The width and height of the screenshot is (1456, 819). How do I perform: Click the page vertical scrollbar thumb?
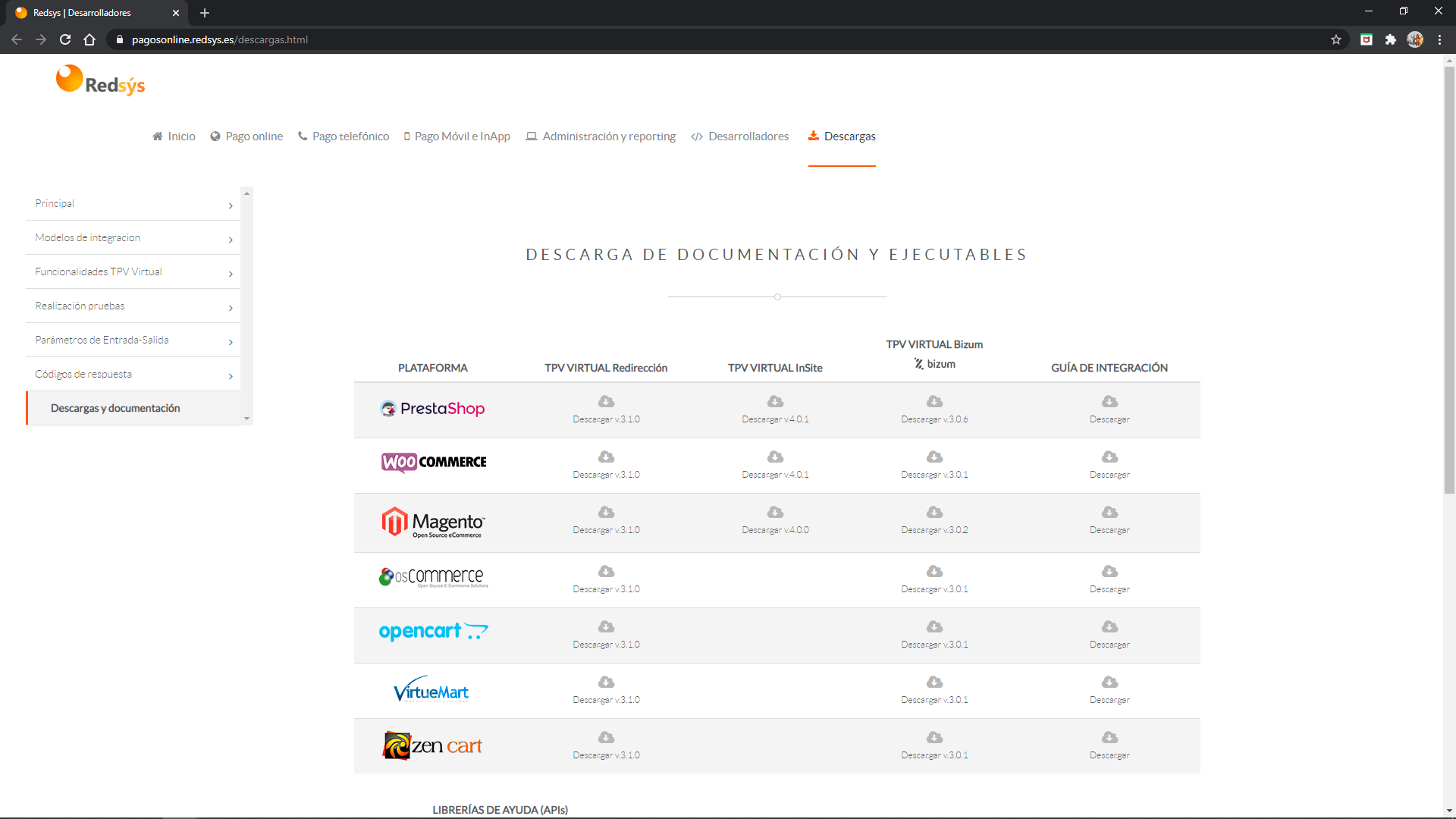pyautogui.click(x=1449, y=281)
